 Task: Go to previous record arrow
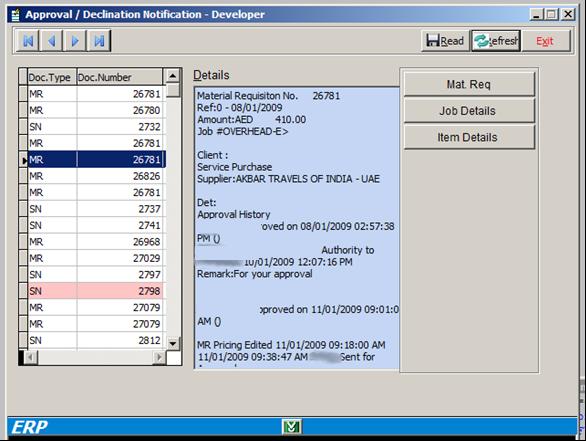(52, 41)
